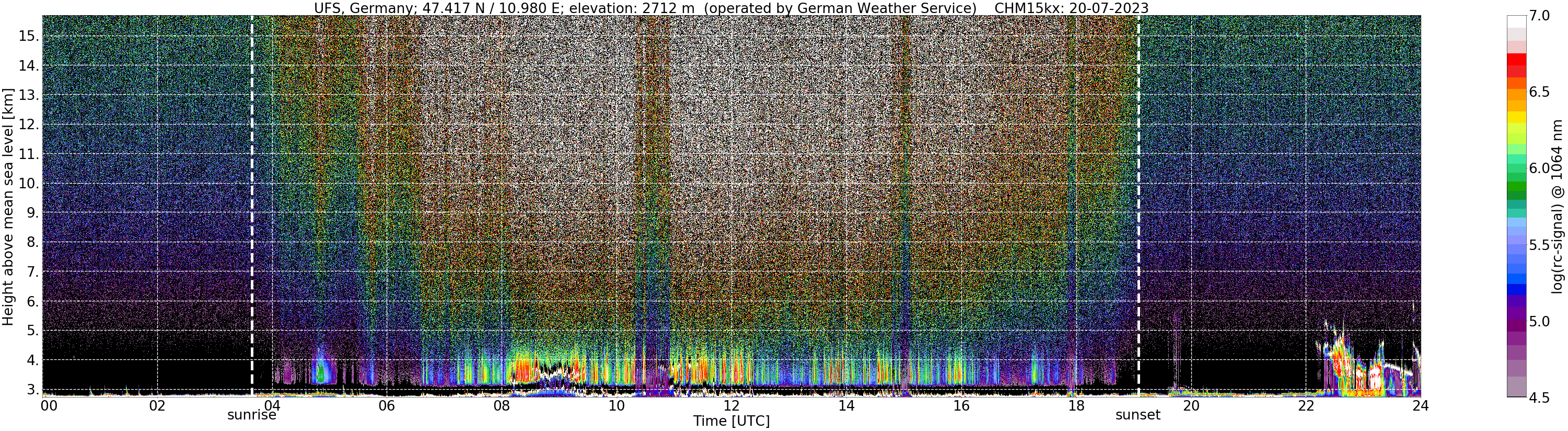
Task: Click the 00 tick on the time axis
Action: (x=49, y=405)
